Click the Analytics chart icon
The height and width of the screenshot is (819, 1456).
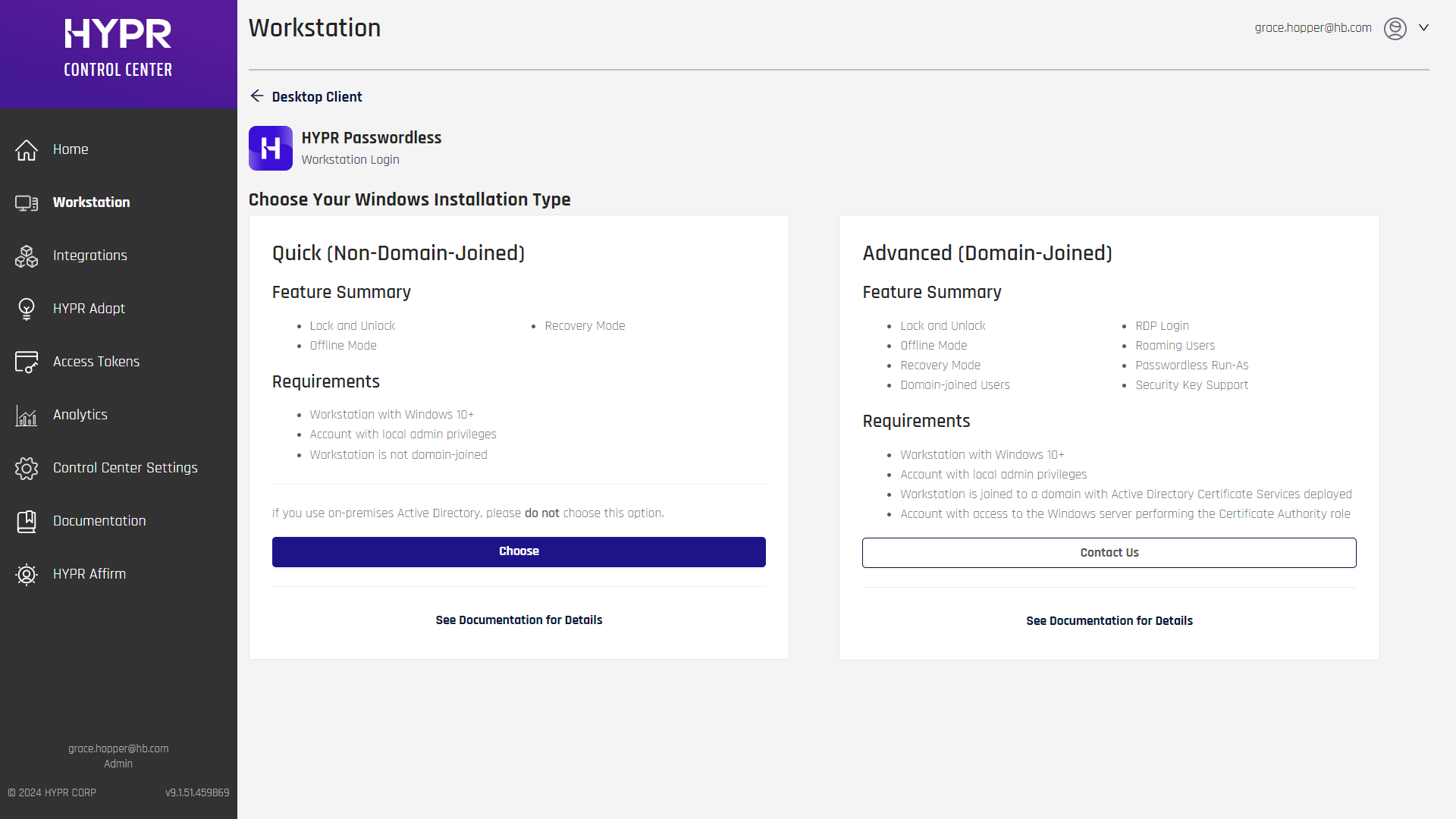[27, 416]
